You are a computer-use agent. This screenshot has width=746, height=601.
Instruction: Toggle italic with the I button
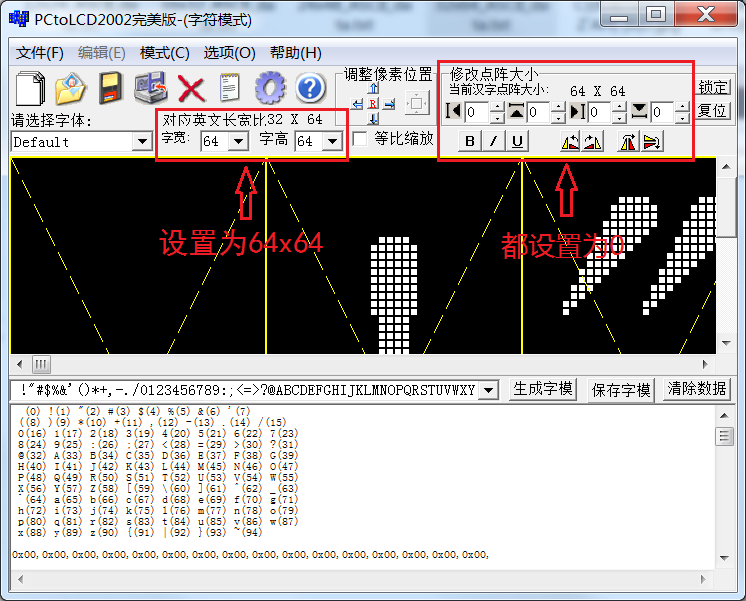[494, 142]
